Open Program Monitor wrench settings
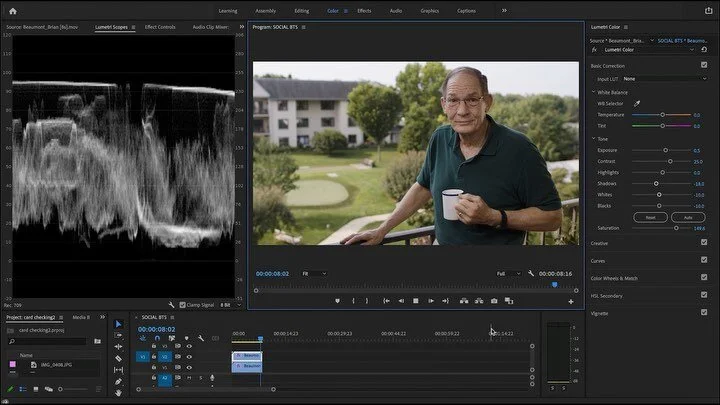 (x=531, y=273)
